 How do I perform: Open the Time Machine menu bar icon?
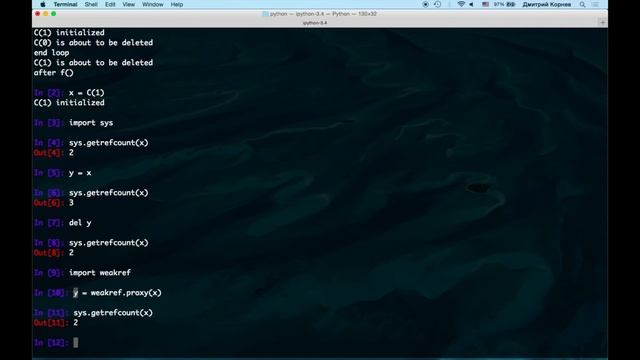(x=438, y=4)
